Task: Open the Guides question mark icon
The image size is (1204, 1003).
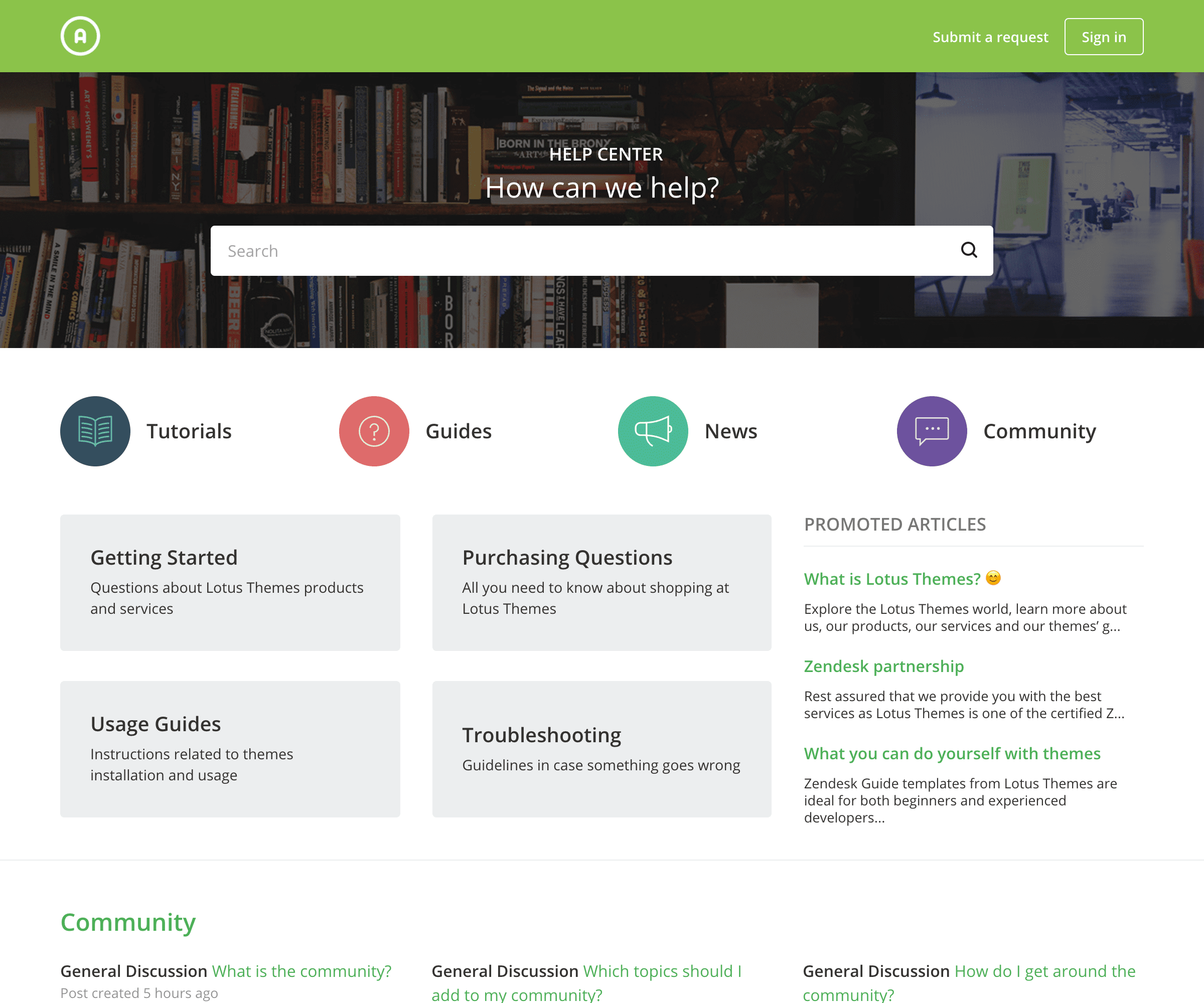Action: (374, 431)
